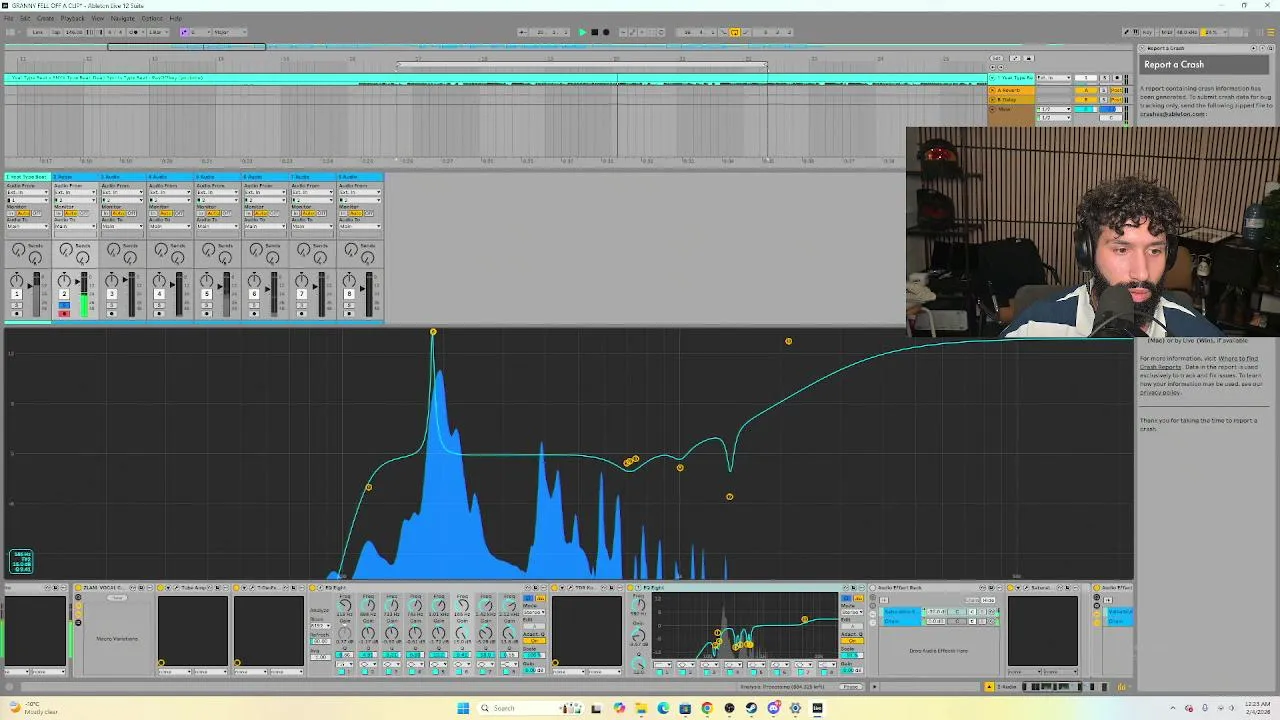Toggle Key Map Mode switch
The image size is (1280, 720).
tap(1147, 32)
